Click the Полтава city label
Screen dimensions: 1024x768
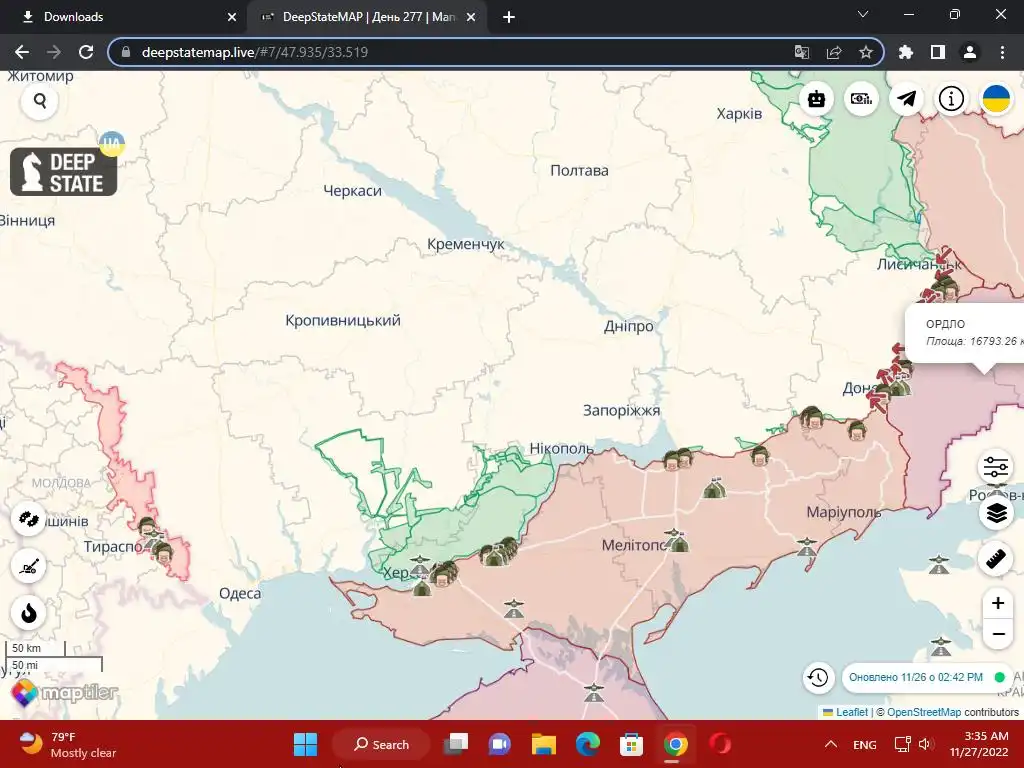coord(579,170)
